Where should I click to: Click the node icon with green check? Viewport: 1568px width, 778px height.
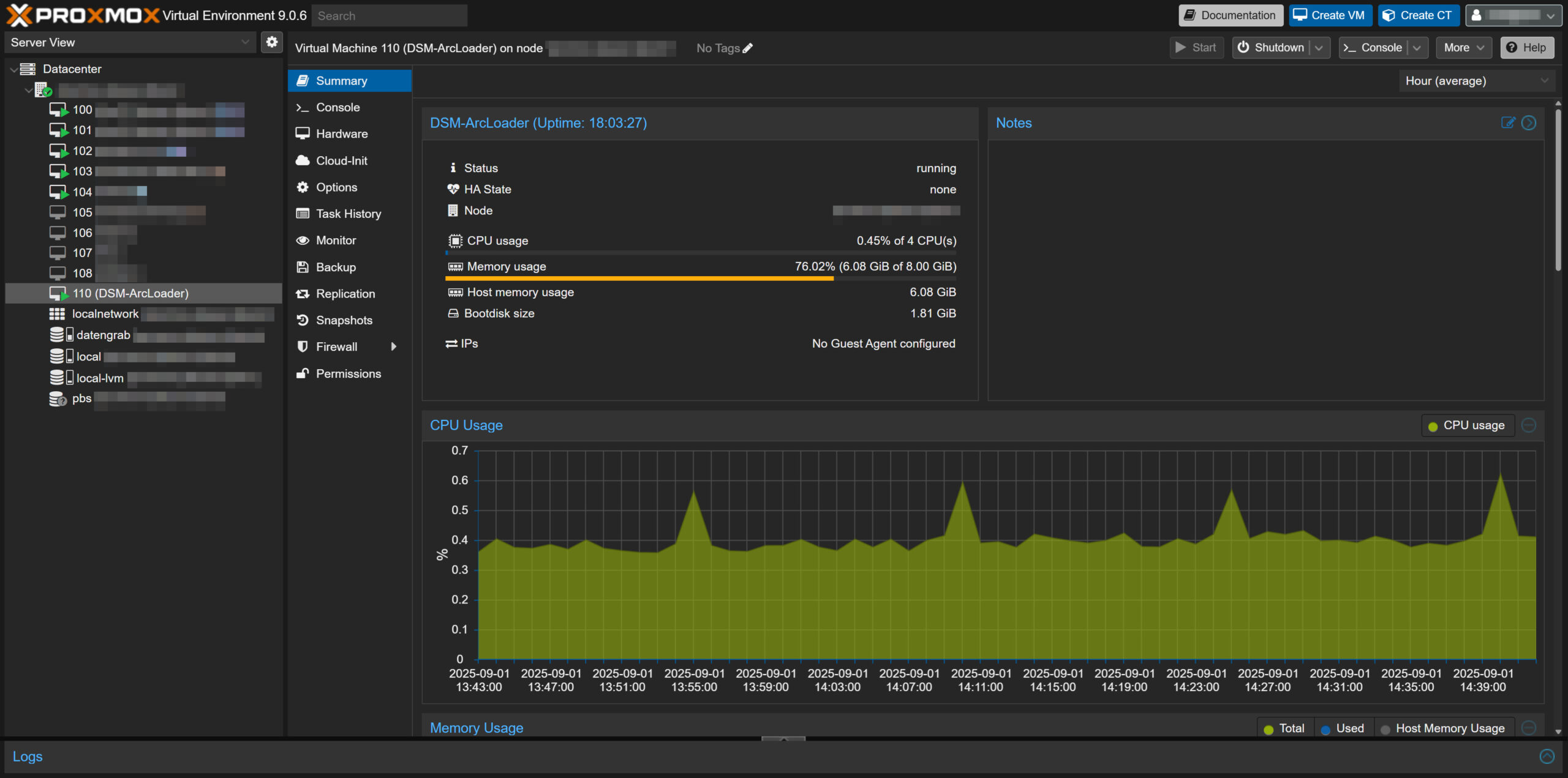point(43,91)
